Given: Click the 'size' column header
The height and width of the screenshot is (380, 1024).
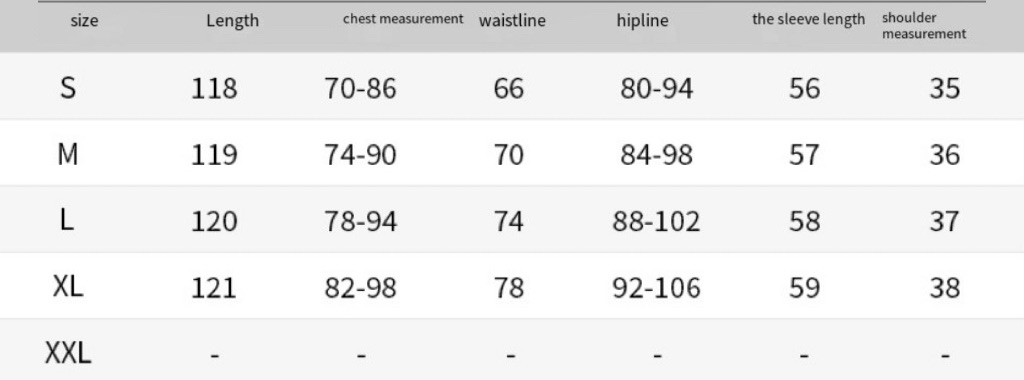Looking at the screenshot, I should click(84, 21).
